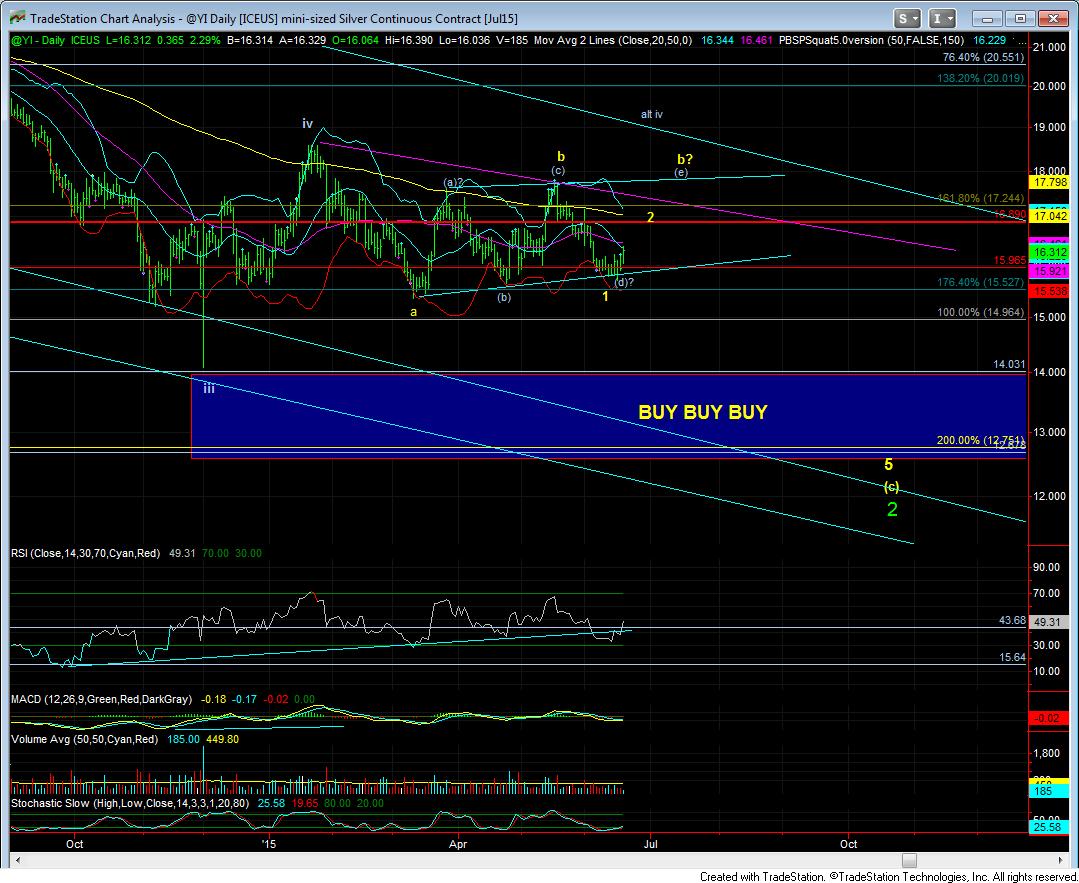The image size is (1079, 883).
Task: Click the magenta '15.921' price axis marker
Action: [x=1048, y=272]
